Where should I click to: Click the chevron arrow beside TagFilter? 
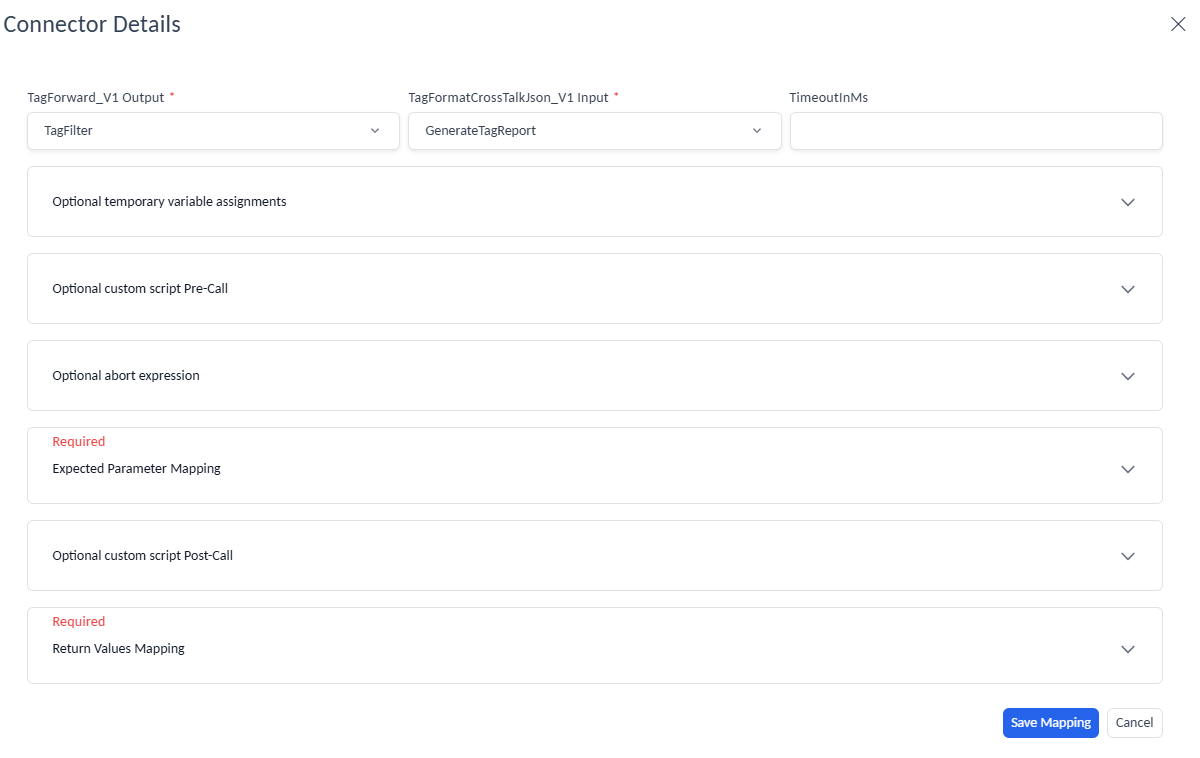[375, 131]
